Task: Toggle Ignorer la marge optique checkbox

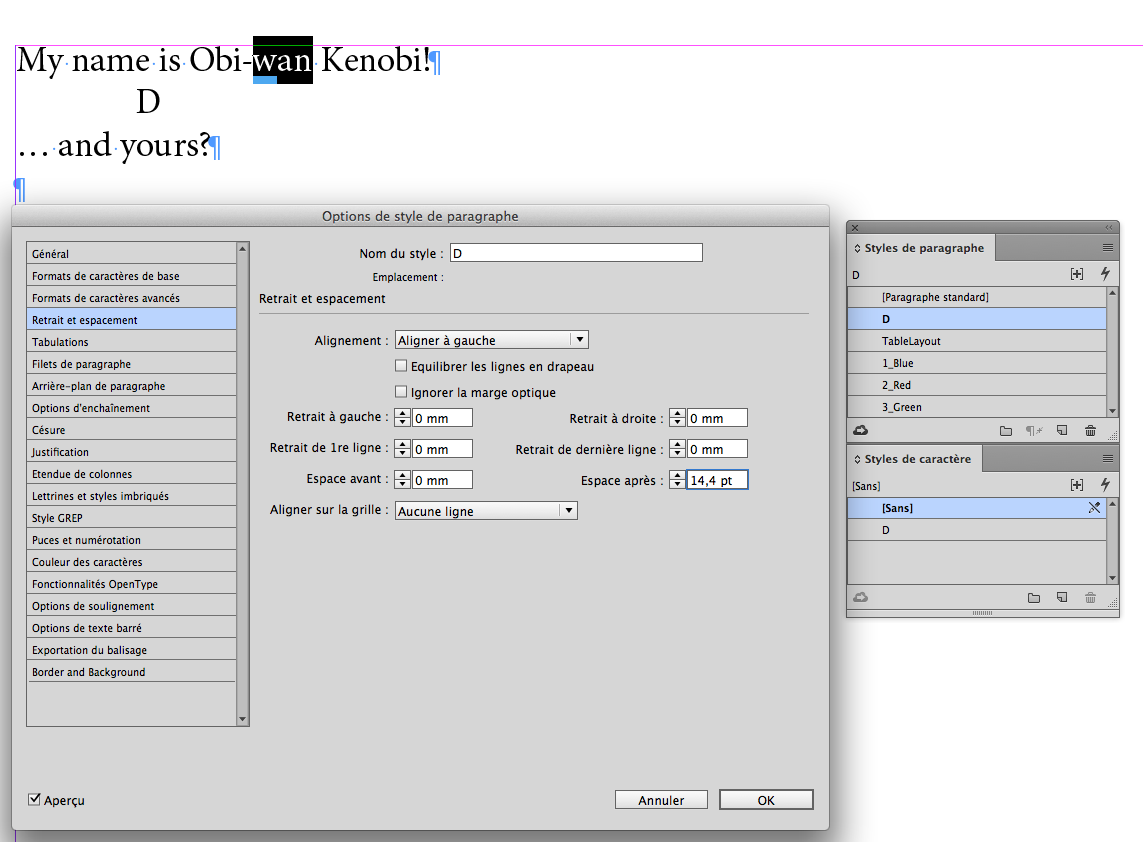Action: point(401,392)
